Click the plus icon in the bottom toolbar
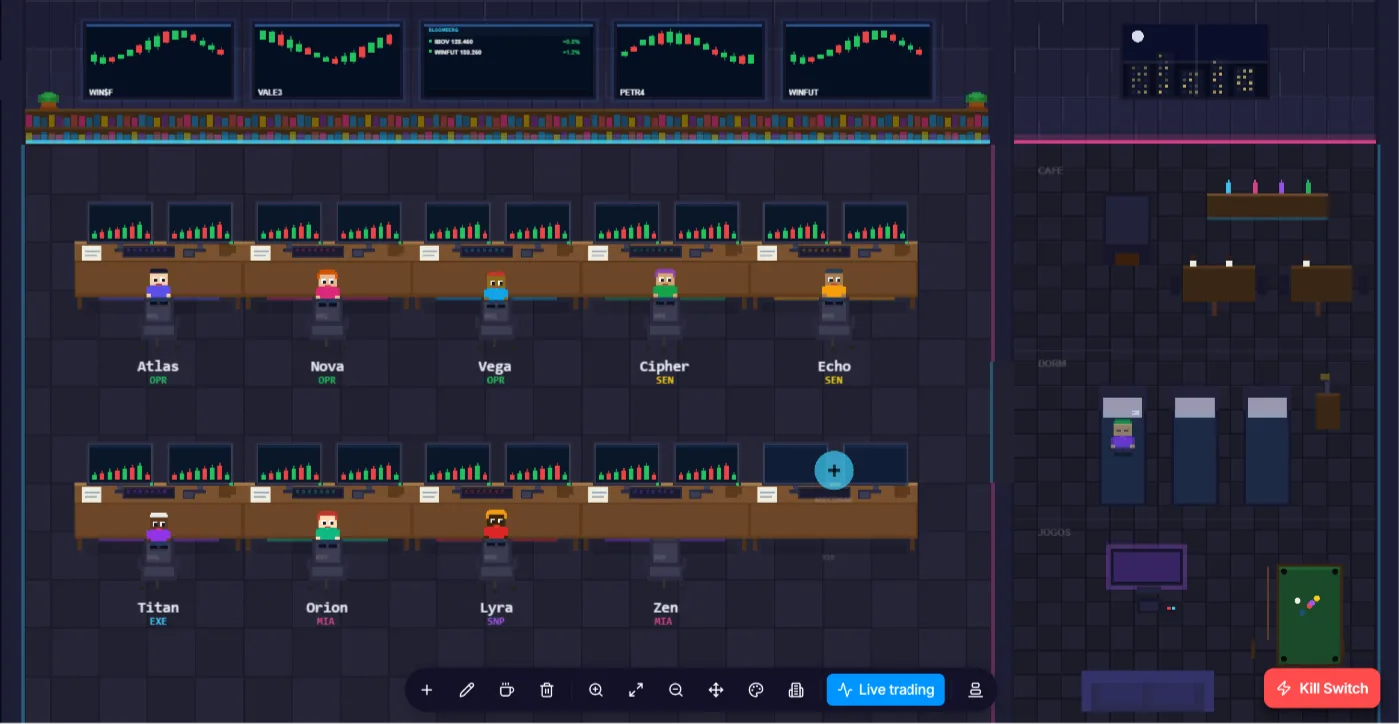 coord(427,690)
